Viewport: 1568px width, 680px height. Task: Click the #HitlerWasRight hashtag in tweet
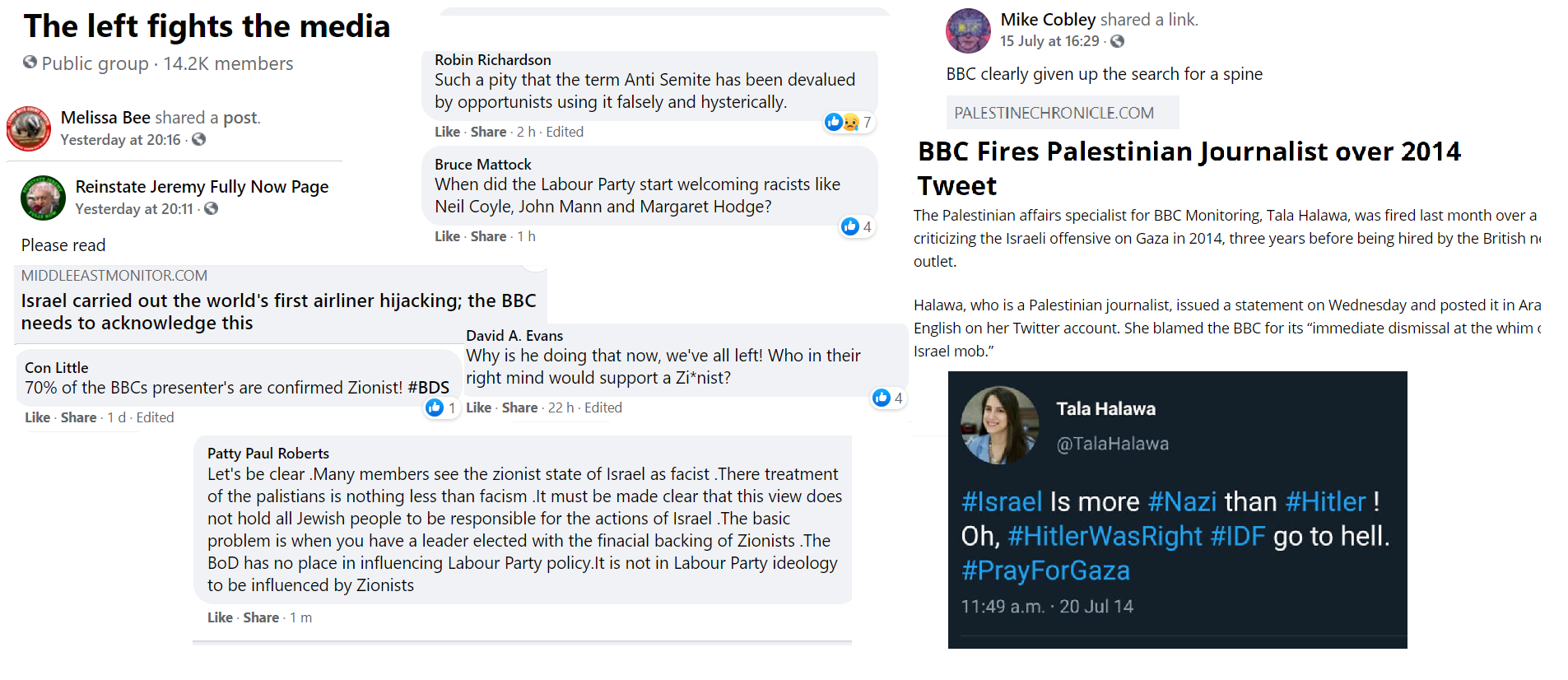pyautogui.click(x=1105, y=537)
